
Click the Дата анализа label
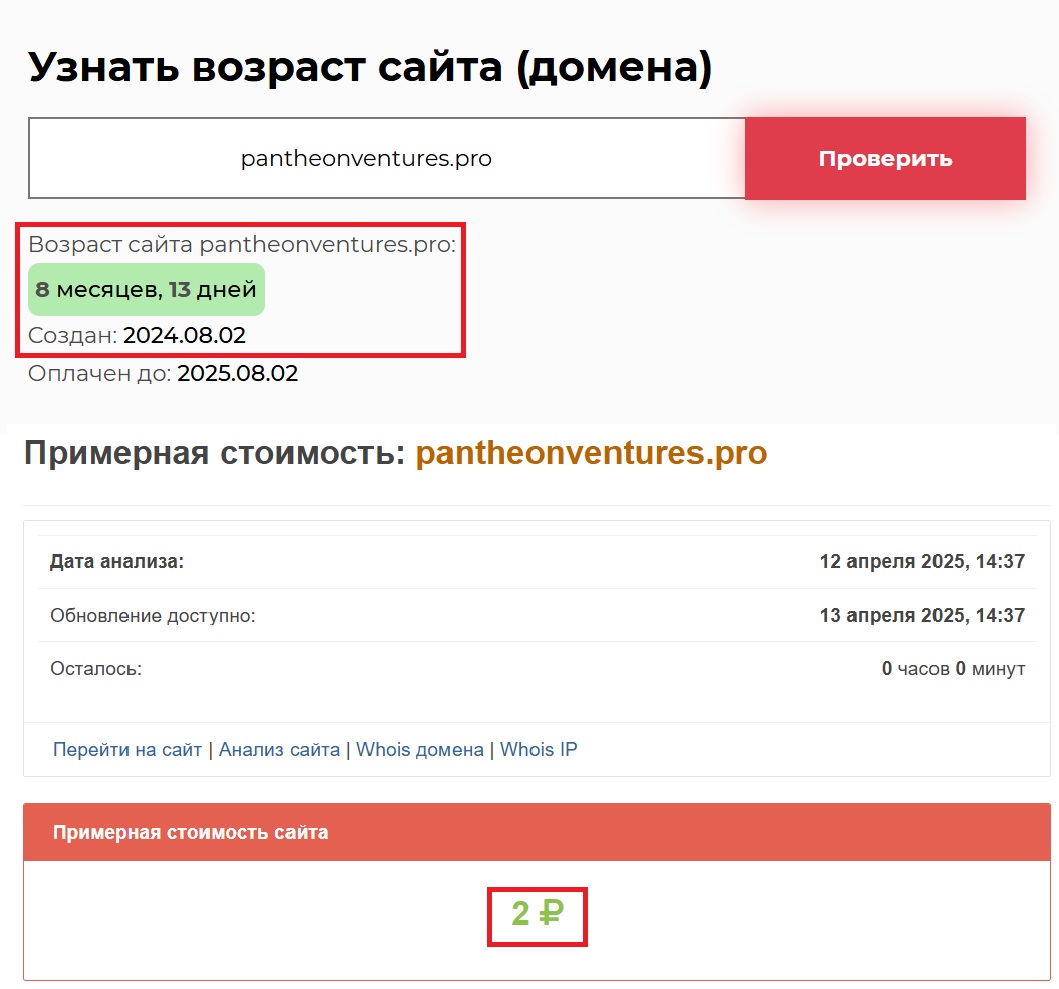coord(117,562)
